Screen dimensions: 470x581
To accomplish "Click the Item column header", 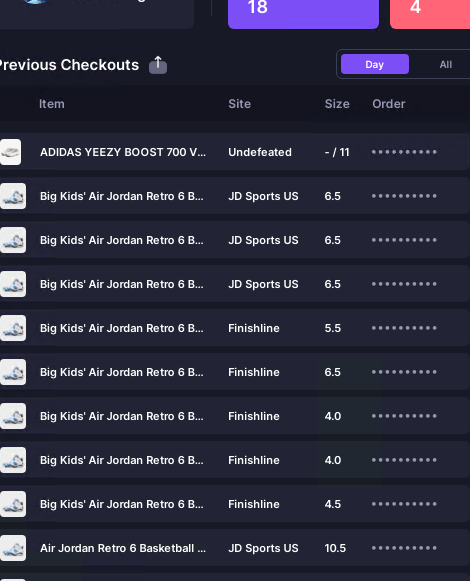I will pos(52,104).
